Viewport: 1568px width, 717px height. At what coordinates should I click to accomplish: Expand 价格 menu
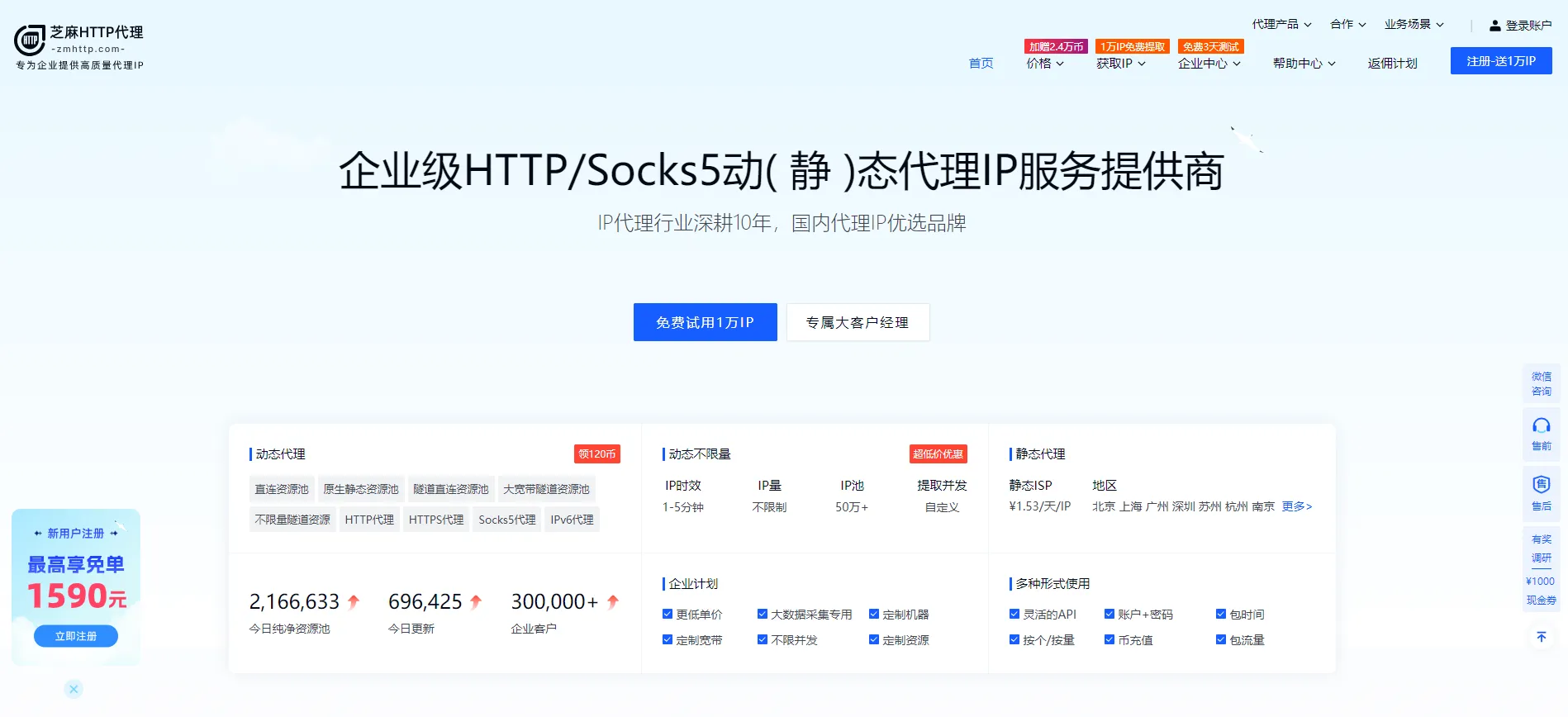1045,64
